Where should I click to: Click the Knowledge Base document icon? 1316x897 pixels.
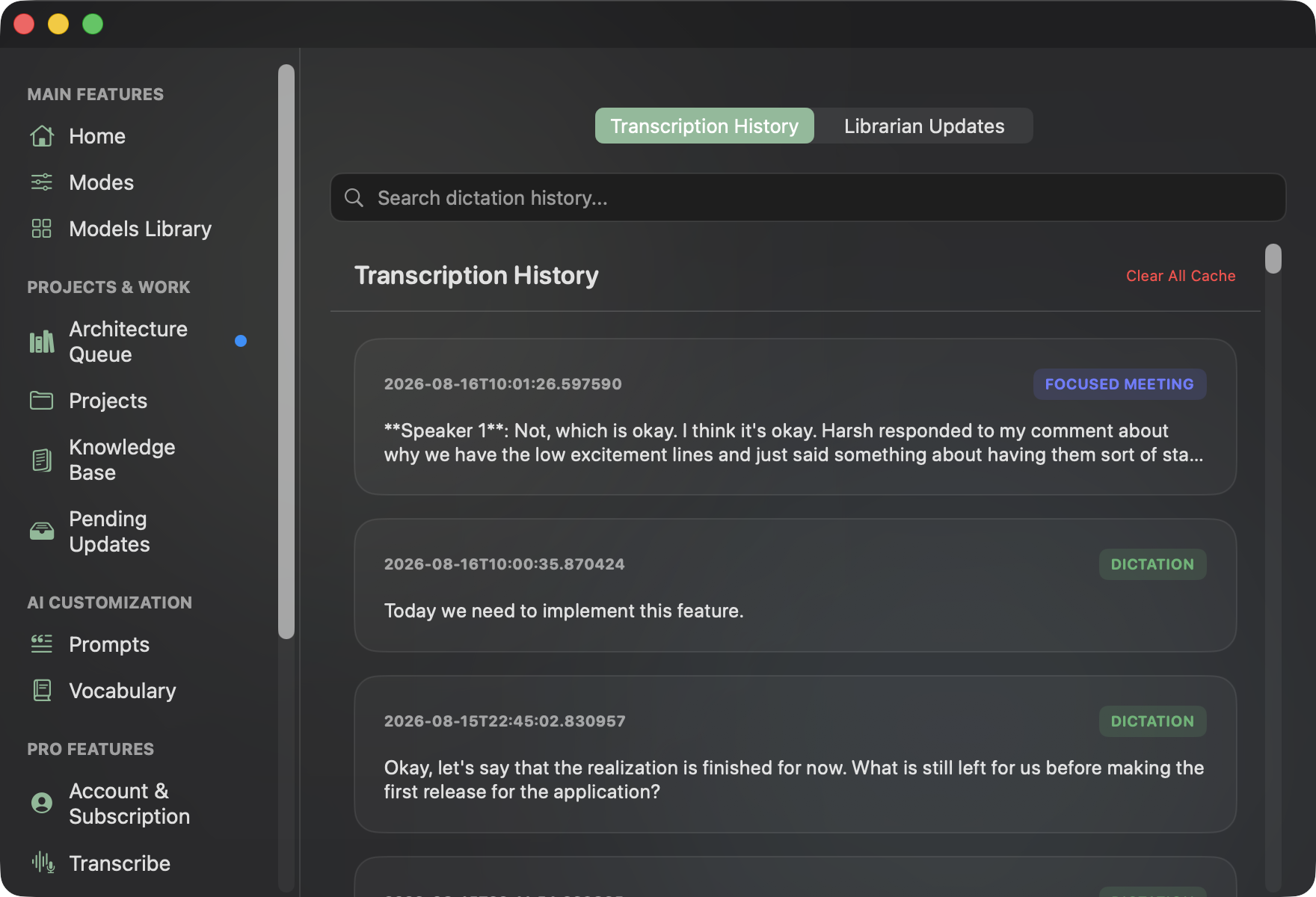(42, 460)
